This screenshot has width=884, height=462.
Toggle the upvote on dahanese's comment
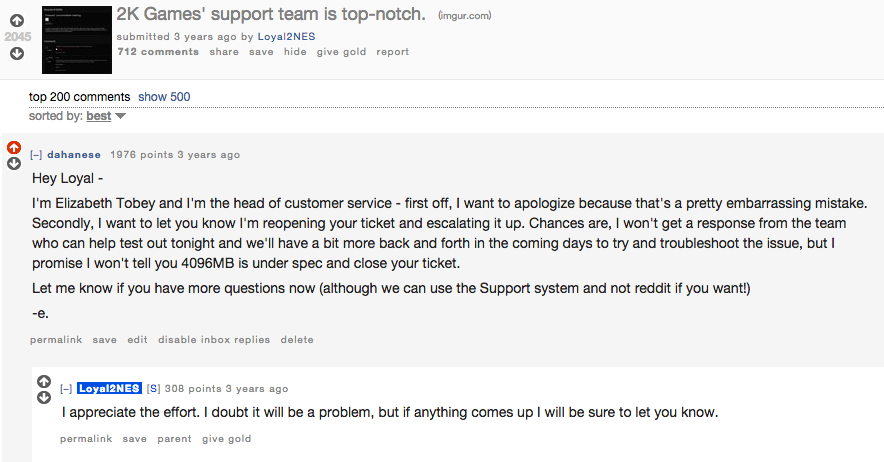pos(14,148)
